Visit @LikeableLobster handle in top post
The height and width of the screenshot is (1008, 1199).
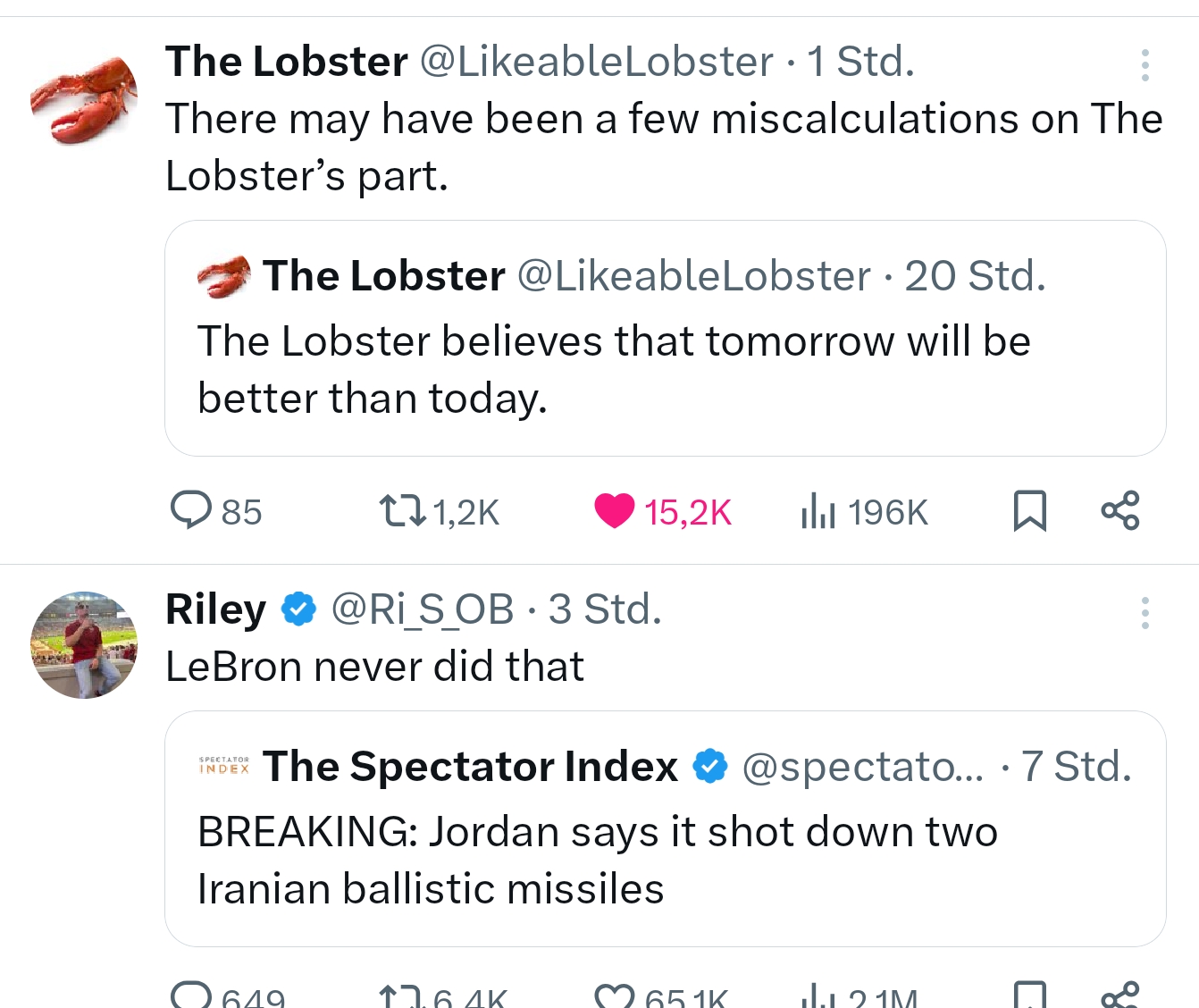click(x=596, y=62)
